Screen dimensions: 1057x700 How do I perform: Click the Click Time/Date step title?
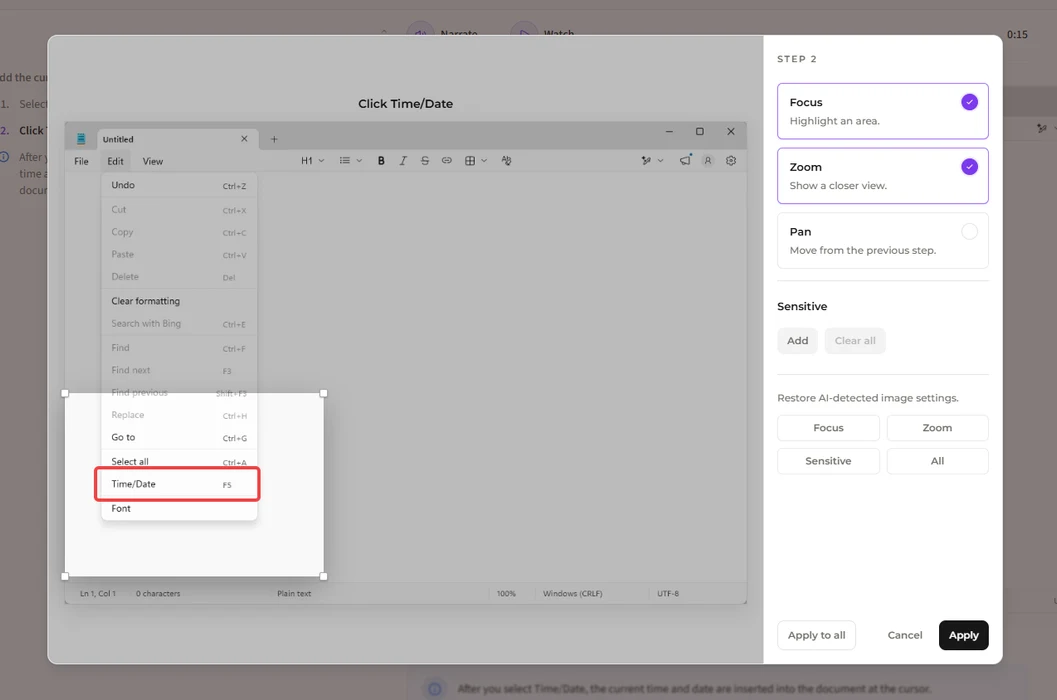[405, 104]
